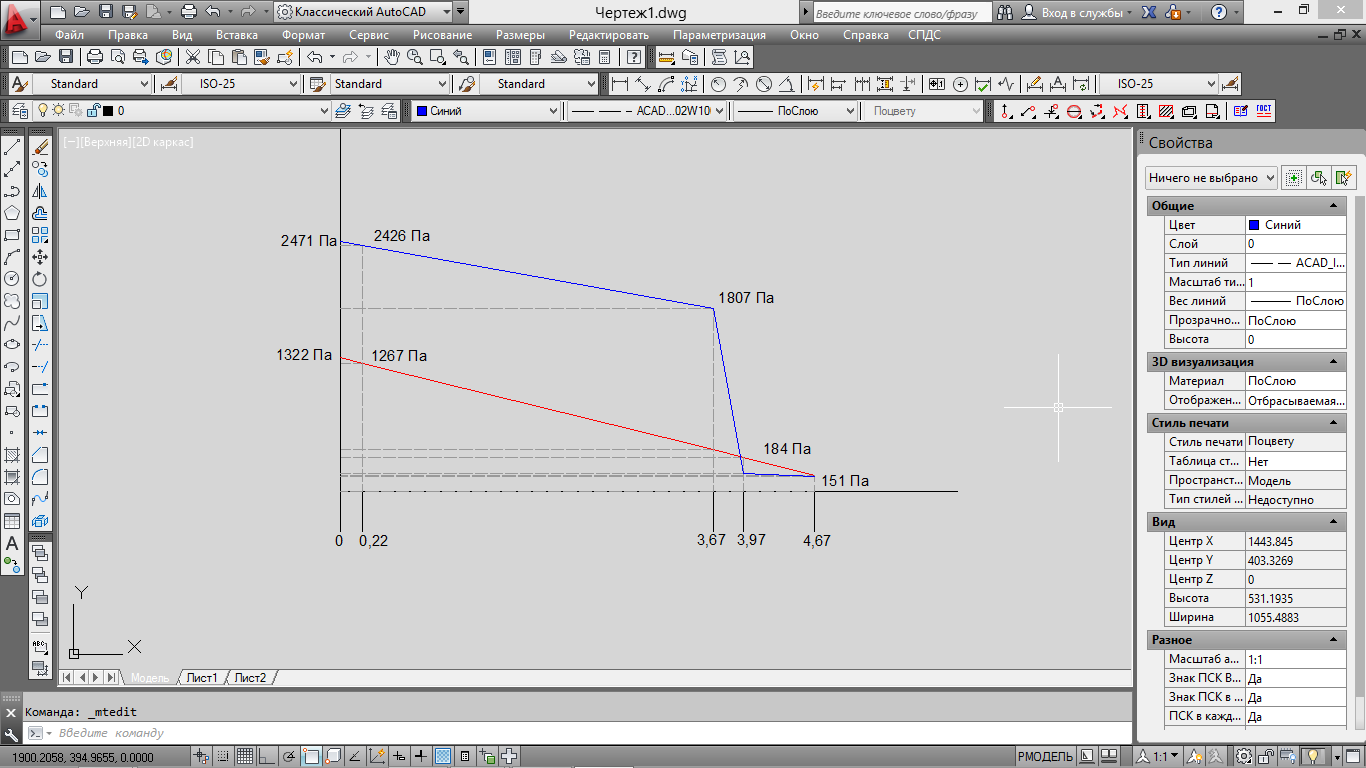
Task: Click the Plot printer icon in standard toolbar
Action: (x=95, y=57)
